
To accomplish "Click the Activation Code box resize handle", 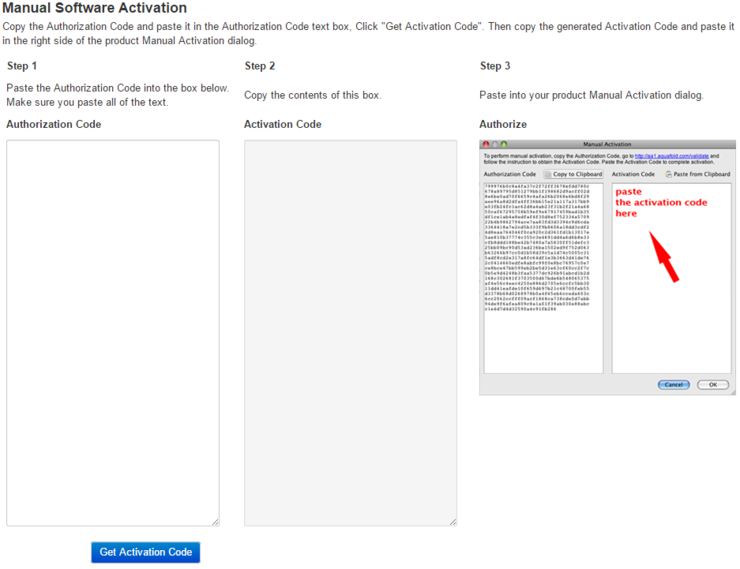I will tap(453, 522).
